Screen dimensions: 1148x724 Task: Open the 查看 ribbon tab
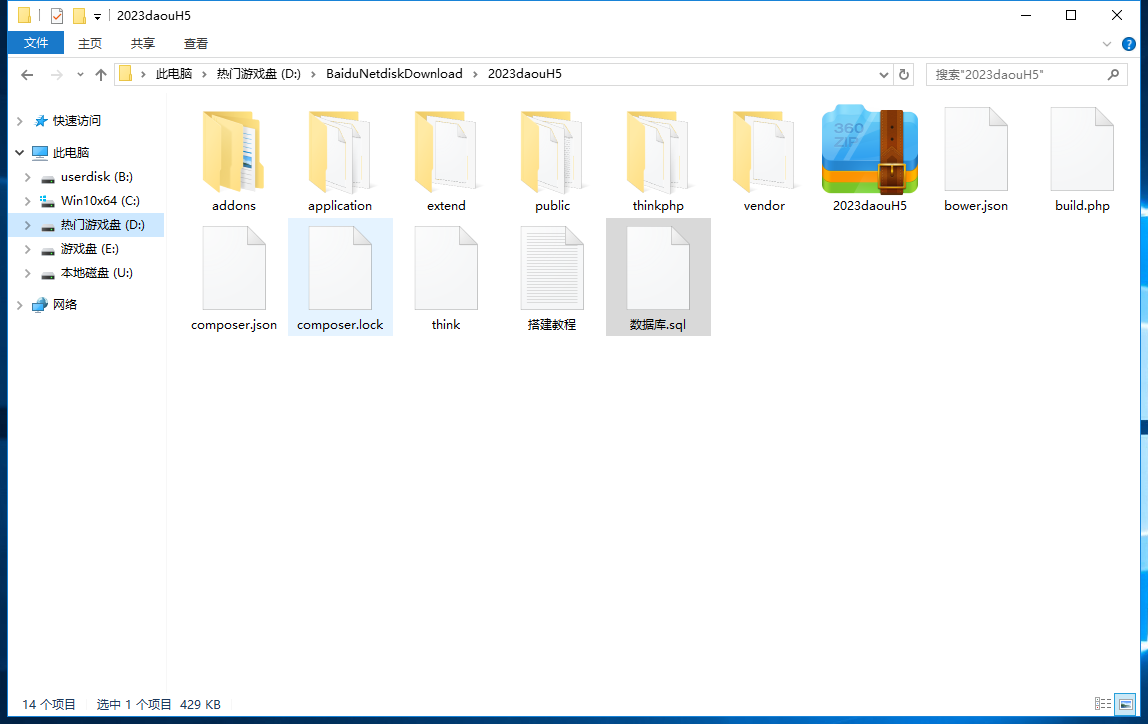pyautogui.click(x=196, y=43)
